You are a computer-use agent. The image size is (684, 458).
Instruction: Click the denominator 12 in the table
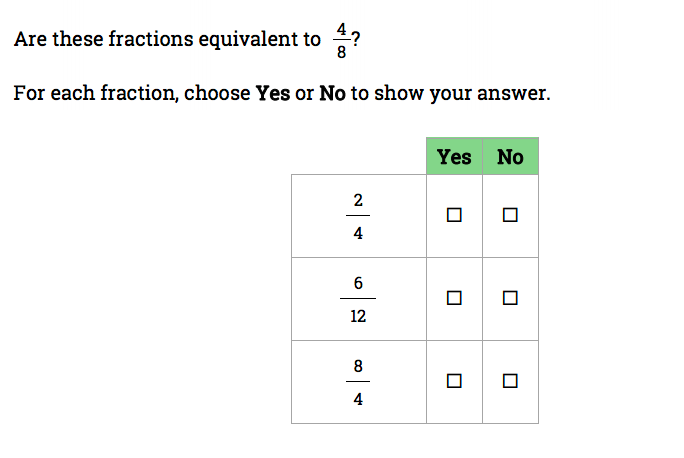click(358, 316)
